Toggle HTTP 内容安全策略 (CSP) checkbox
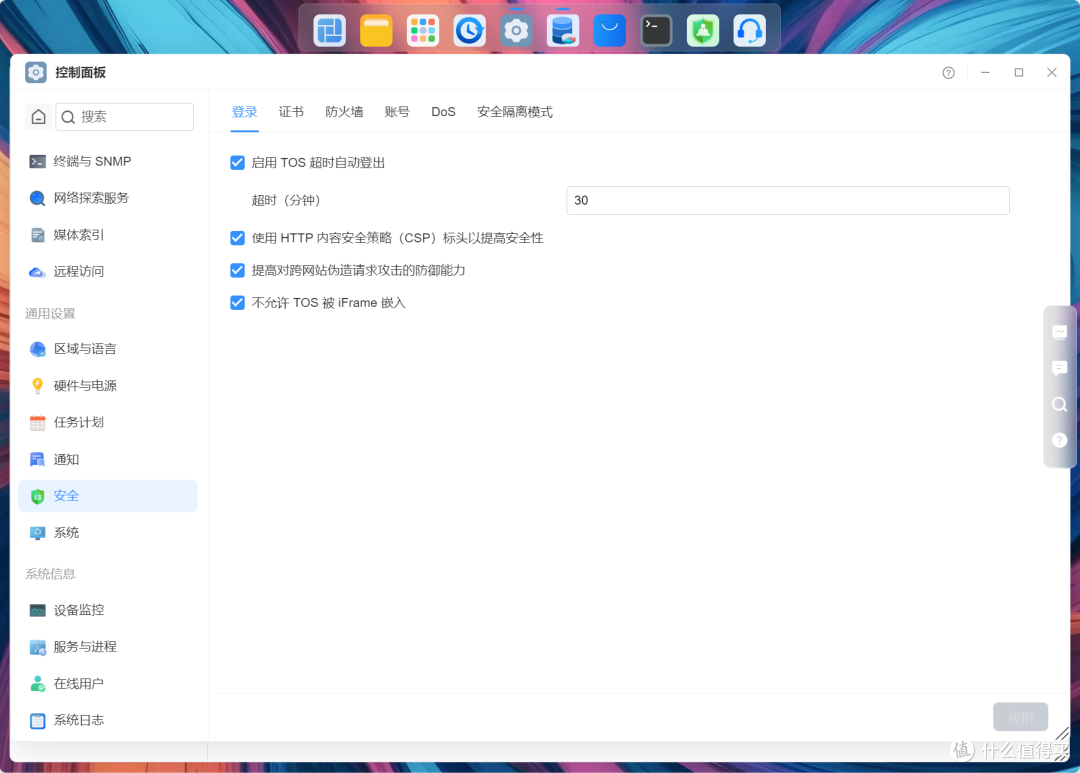 [238, 238]
